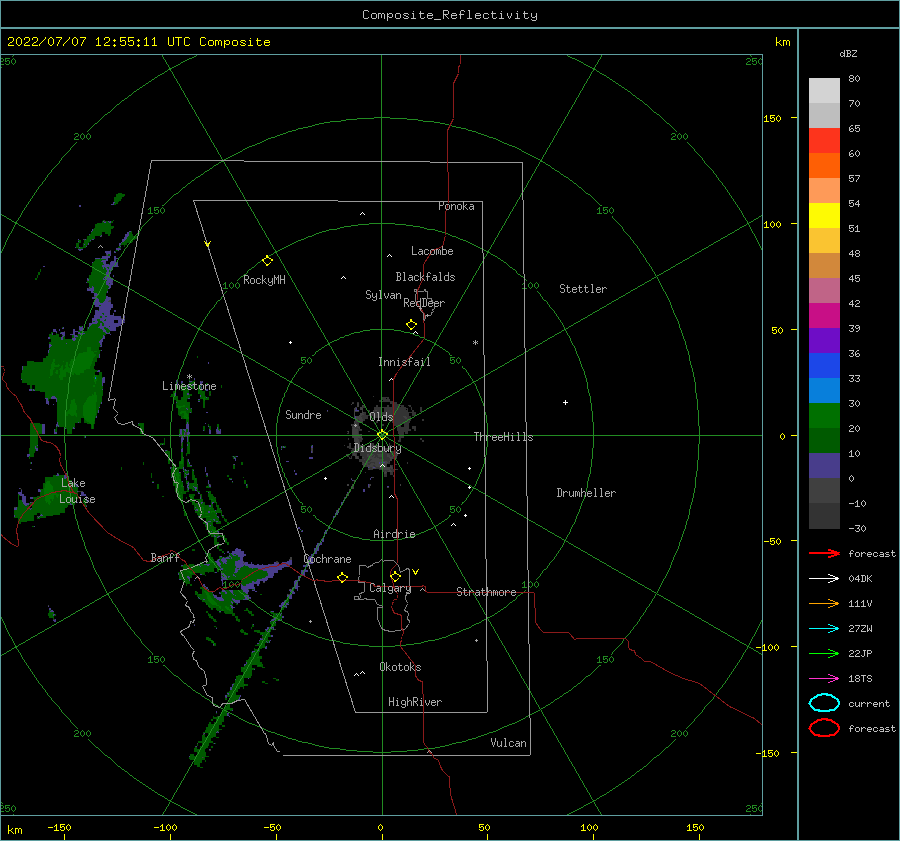Click the red forecast ellipse in legend
This screenshot has height=841, width=900.
tap(824, 728)
